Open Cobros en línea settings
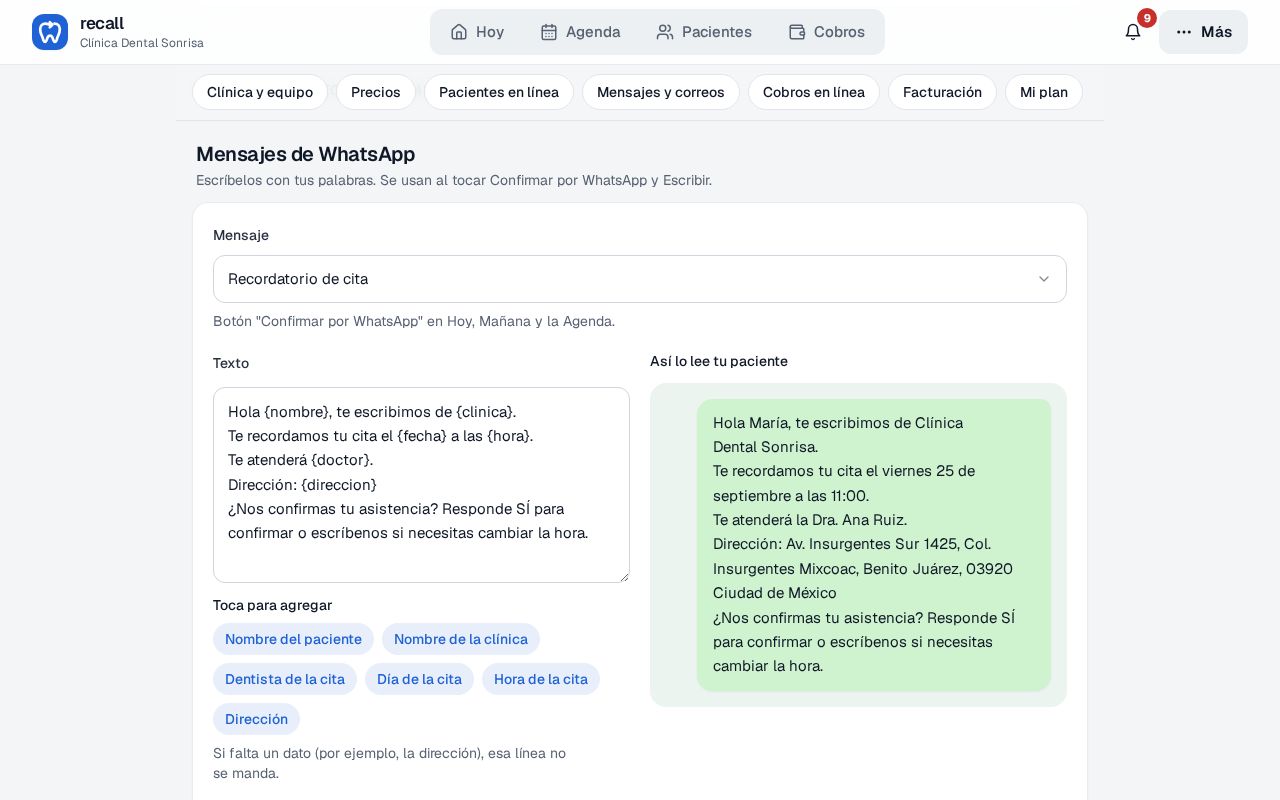 point(814,92)
